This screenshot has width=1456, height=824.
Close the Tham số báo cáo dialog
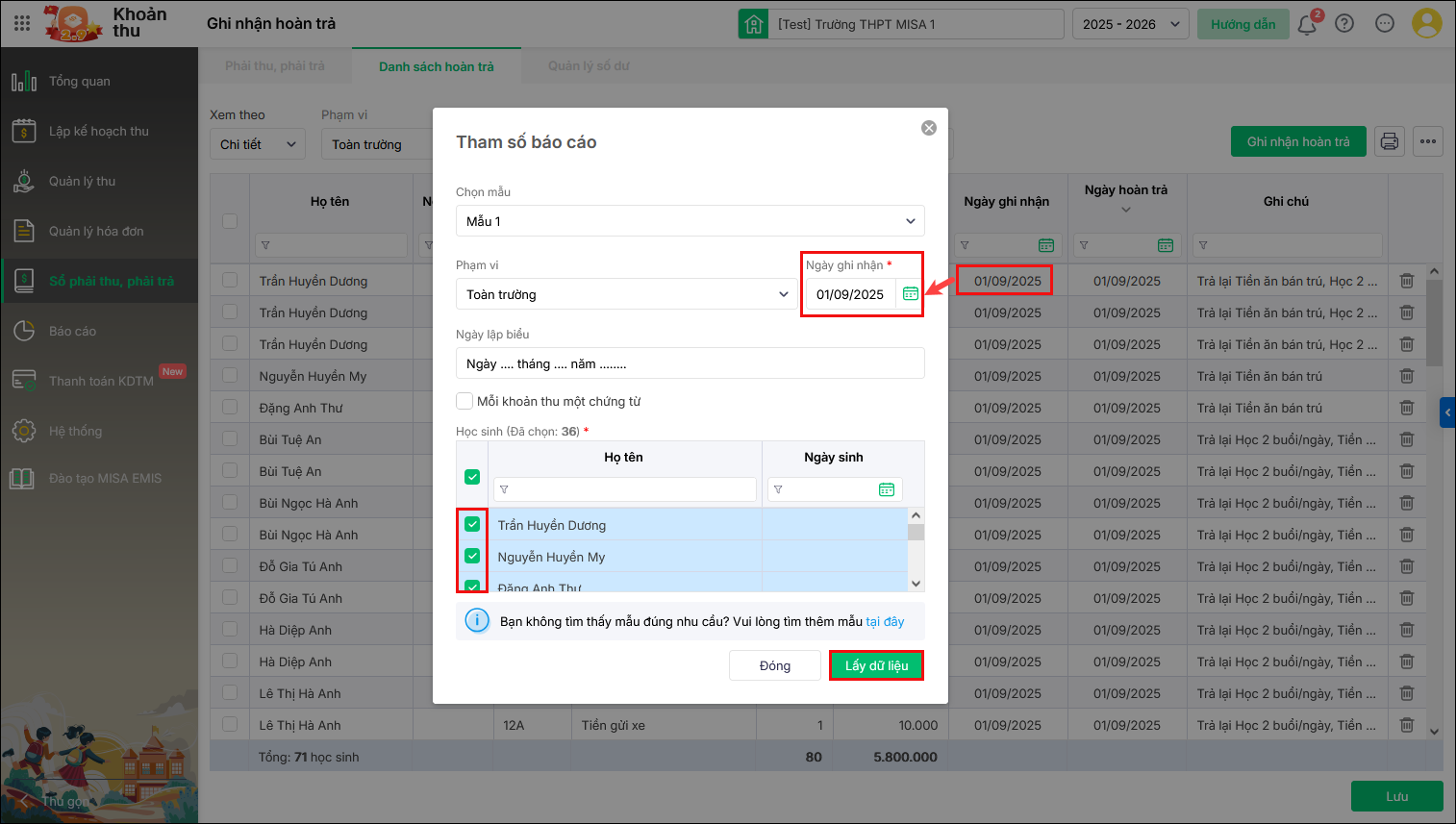(929, 128)
